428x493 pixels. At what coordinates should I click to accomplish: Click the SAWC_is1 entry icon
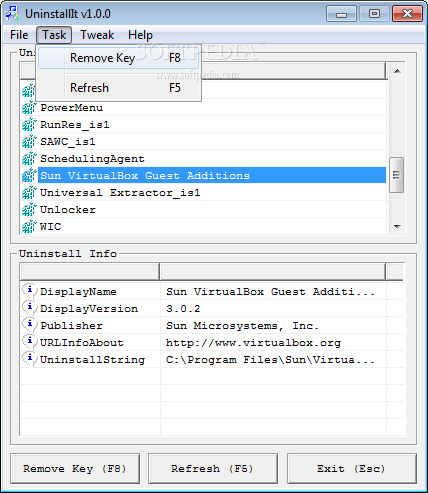(x=29, y=142)
